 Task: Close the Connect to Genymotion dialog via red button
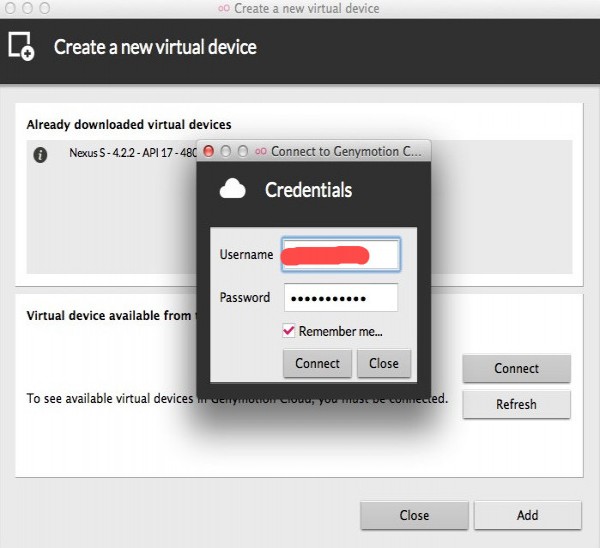pyautogui.click(x=208, y=151)
